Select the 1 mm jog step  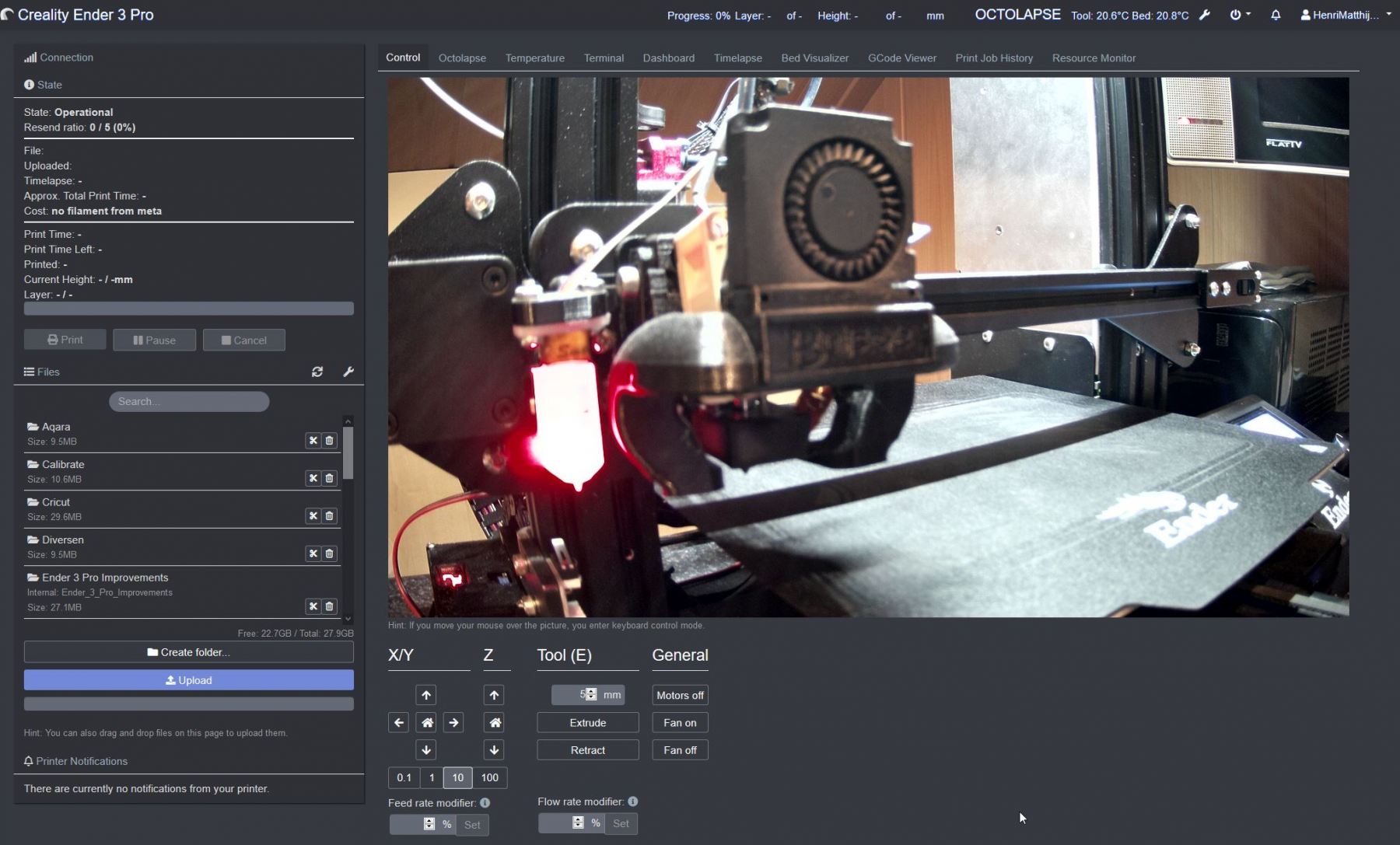tap(432, 777)
